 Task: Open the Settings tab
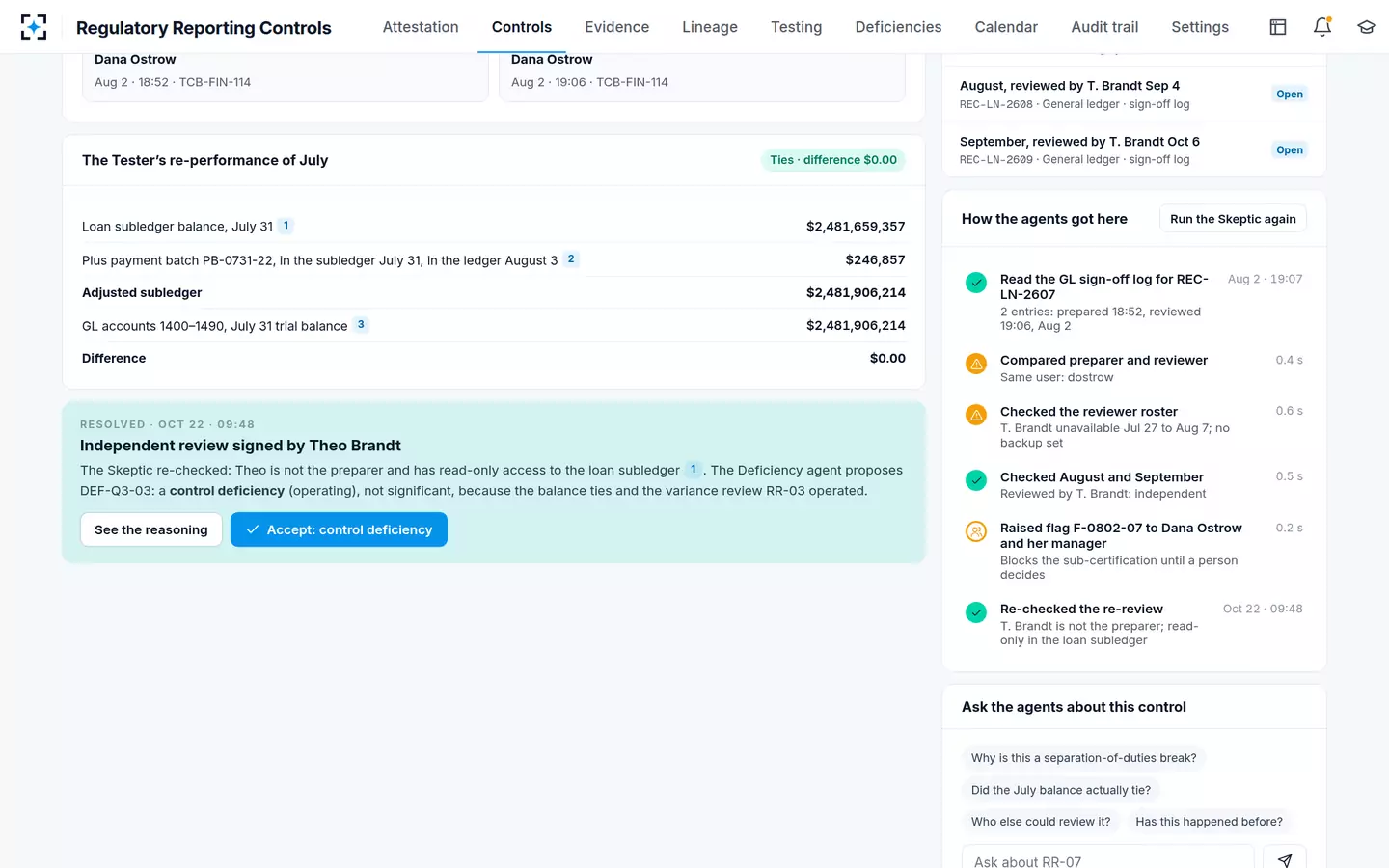(x=1200, y=27)
